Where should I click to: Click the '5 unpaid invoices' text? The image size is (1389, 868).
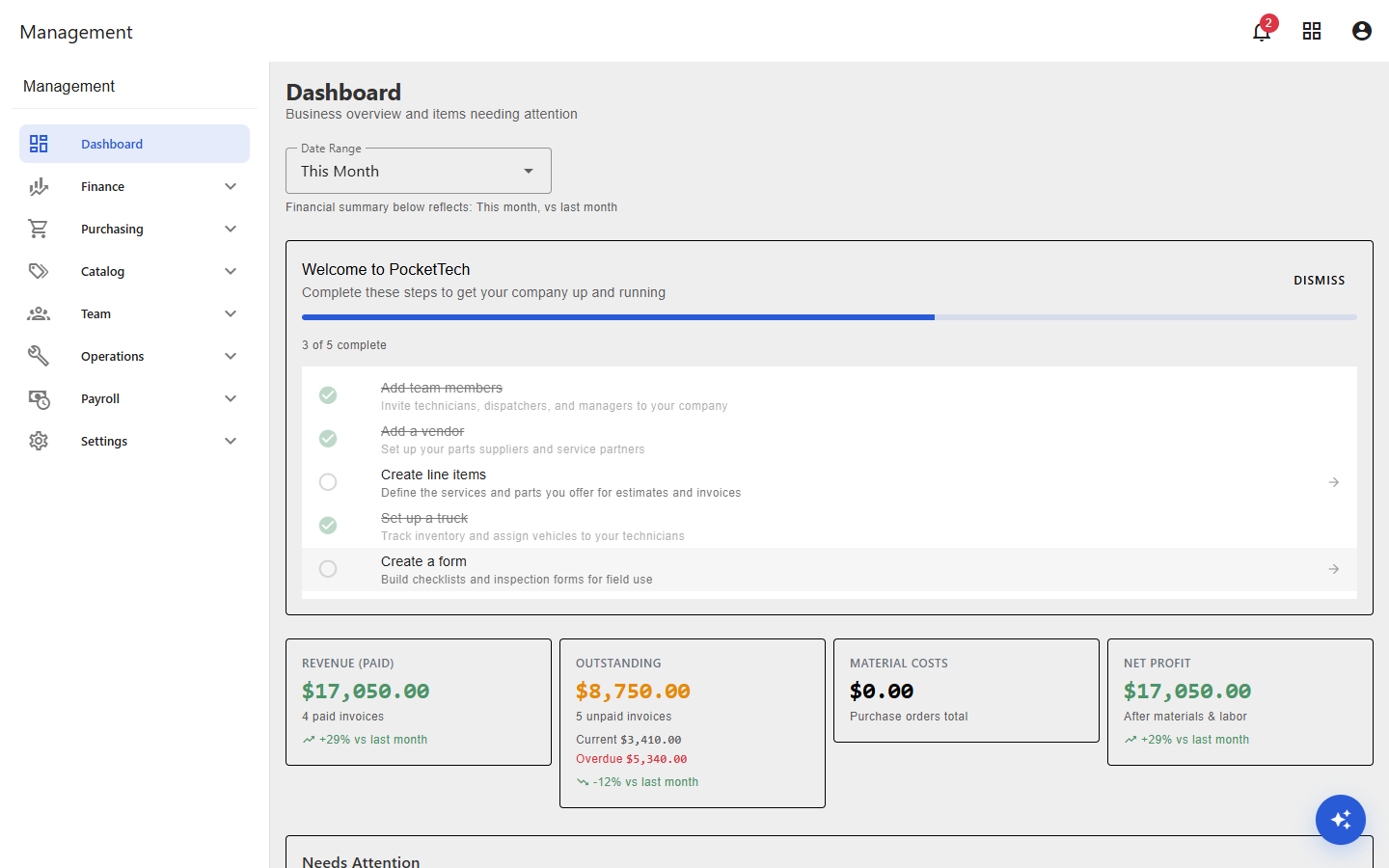624,717
